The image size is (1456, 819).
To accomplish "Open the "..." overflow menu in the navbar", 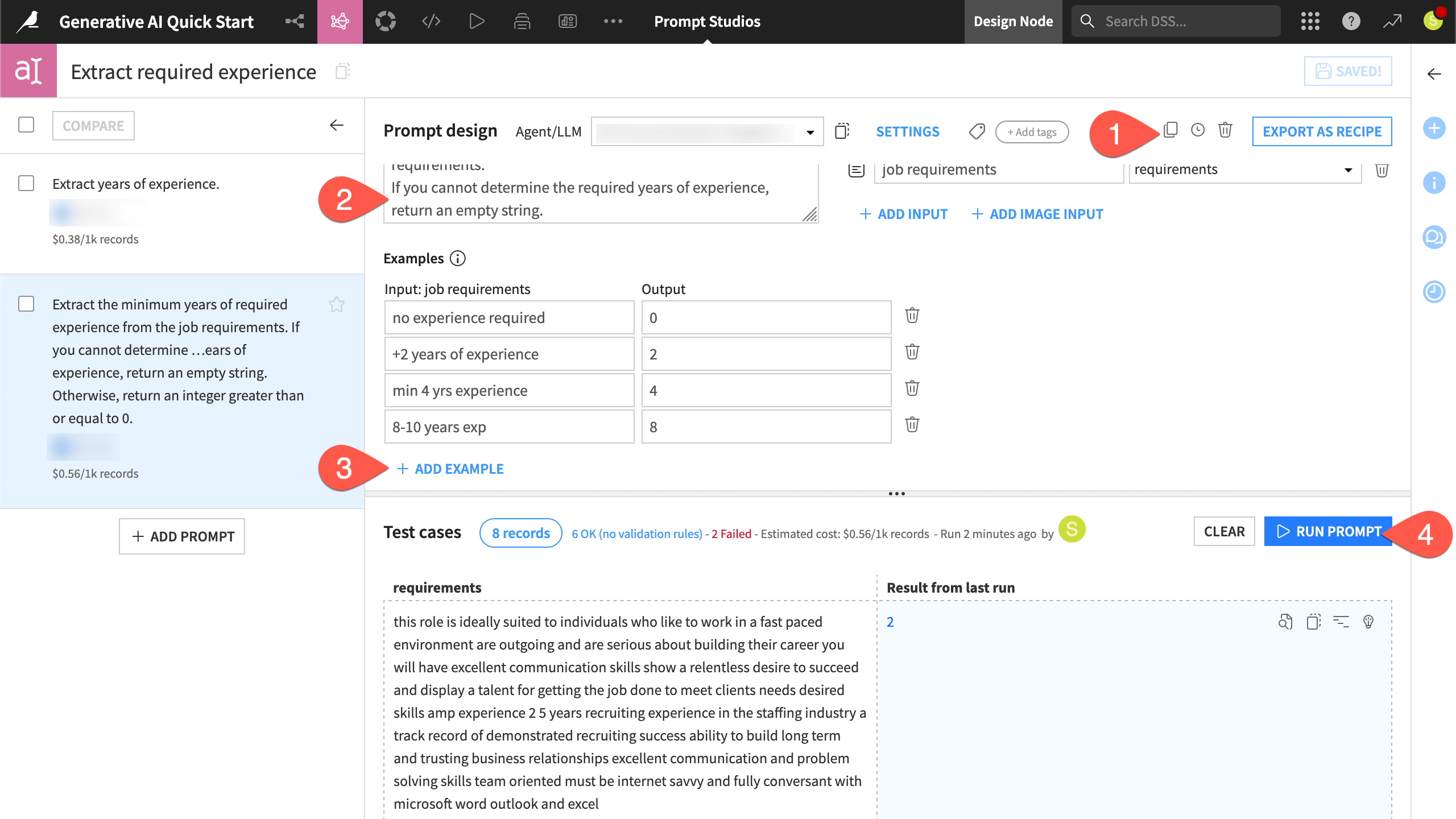I will pos(613,21).
